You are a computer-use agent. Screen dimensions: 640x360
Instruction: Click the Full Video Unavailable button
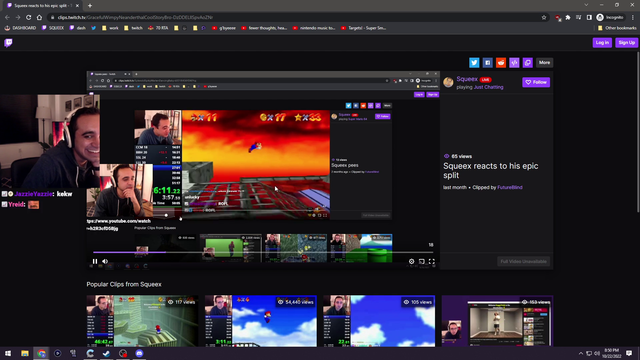(x=523, y=261)
